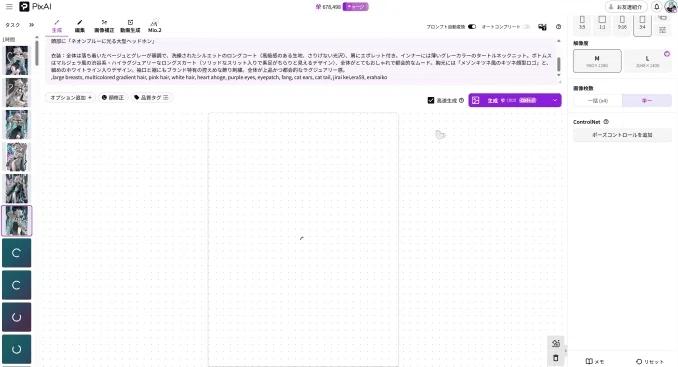This screenshot has height=367, width=678.
Task: Click the empty generation canvas frame
Action: pyautogui.click(x=303, y=239)
